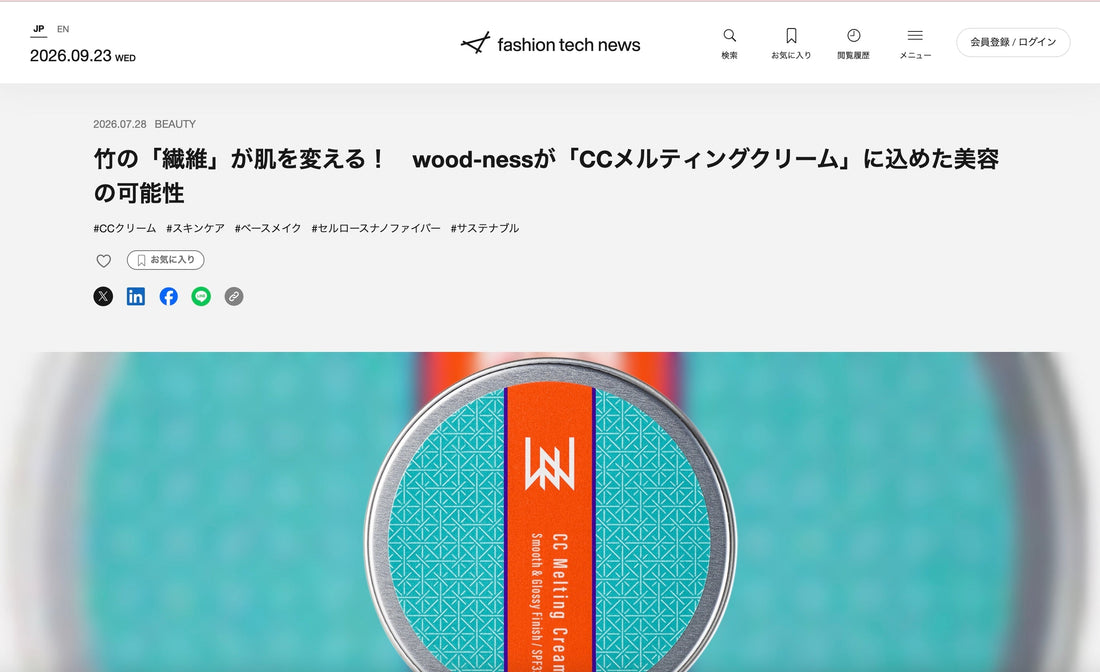Switch language to JP
This screenshot has width=1100, height=672.
[39, 29]
